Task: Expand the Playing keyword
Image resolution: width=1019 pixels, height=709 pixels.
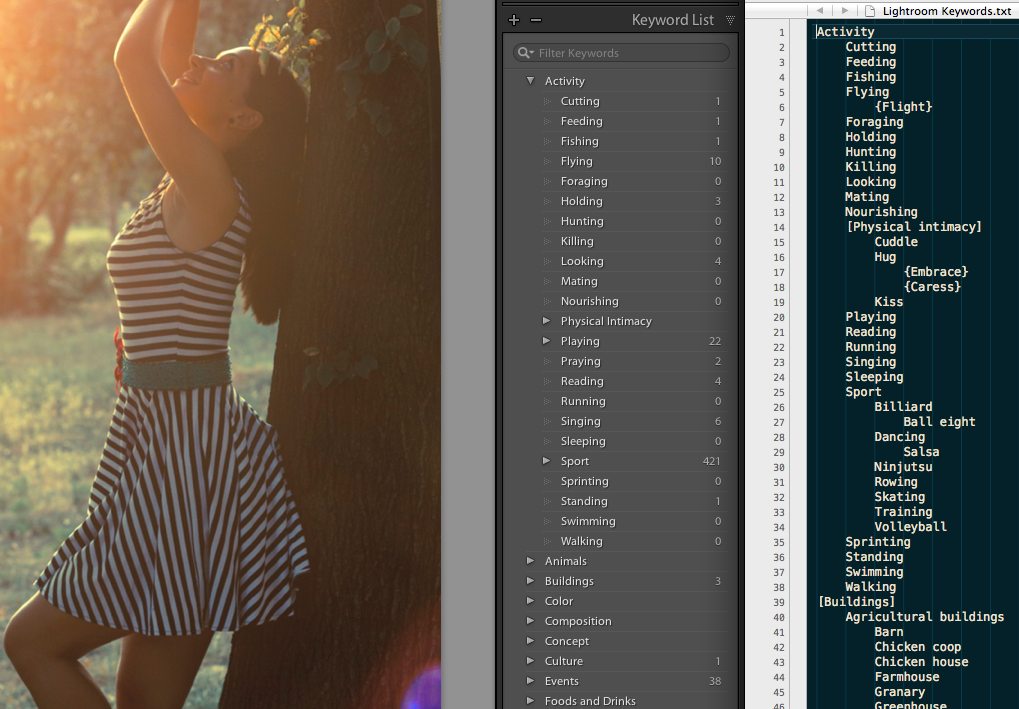Action: [547, 341]
